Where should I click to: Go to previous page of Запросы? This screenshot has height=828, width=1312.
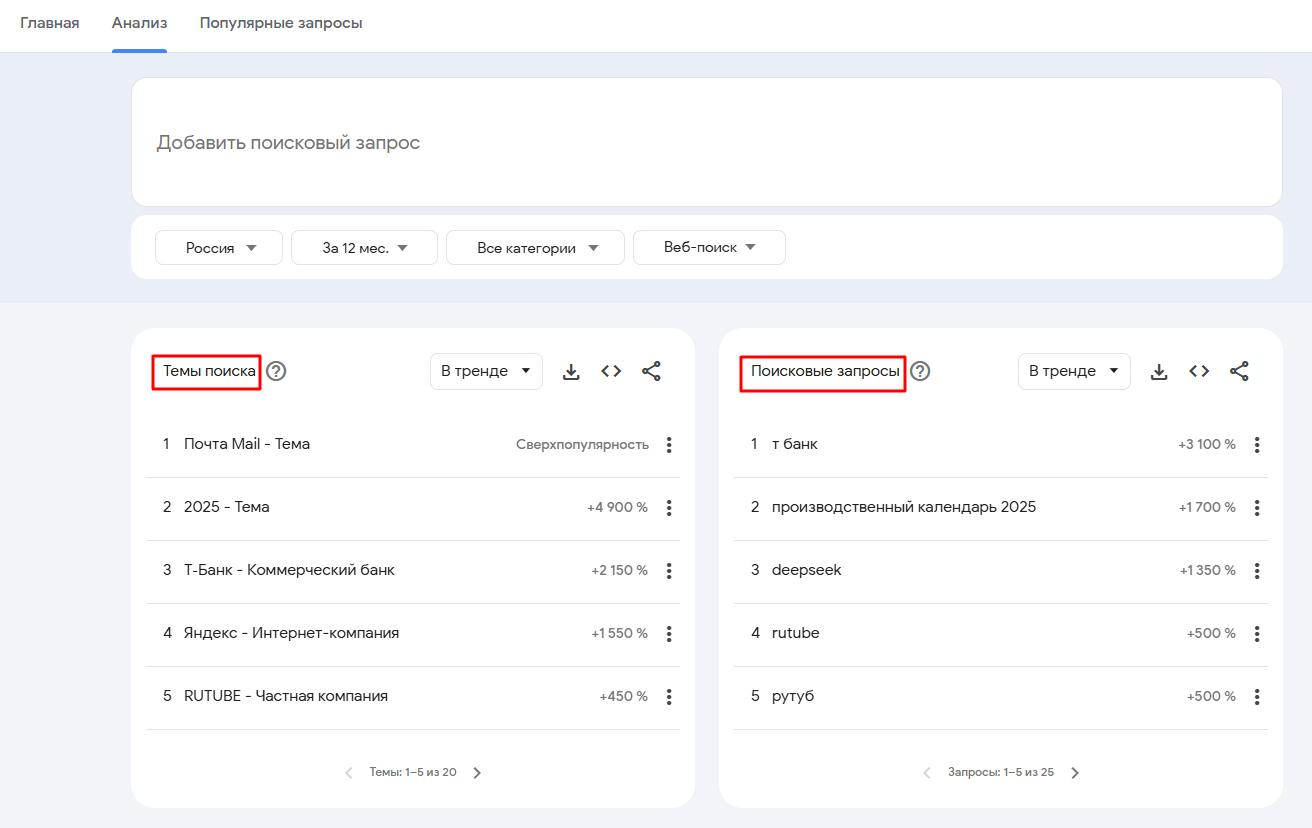927,773
